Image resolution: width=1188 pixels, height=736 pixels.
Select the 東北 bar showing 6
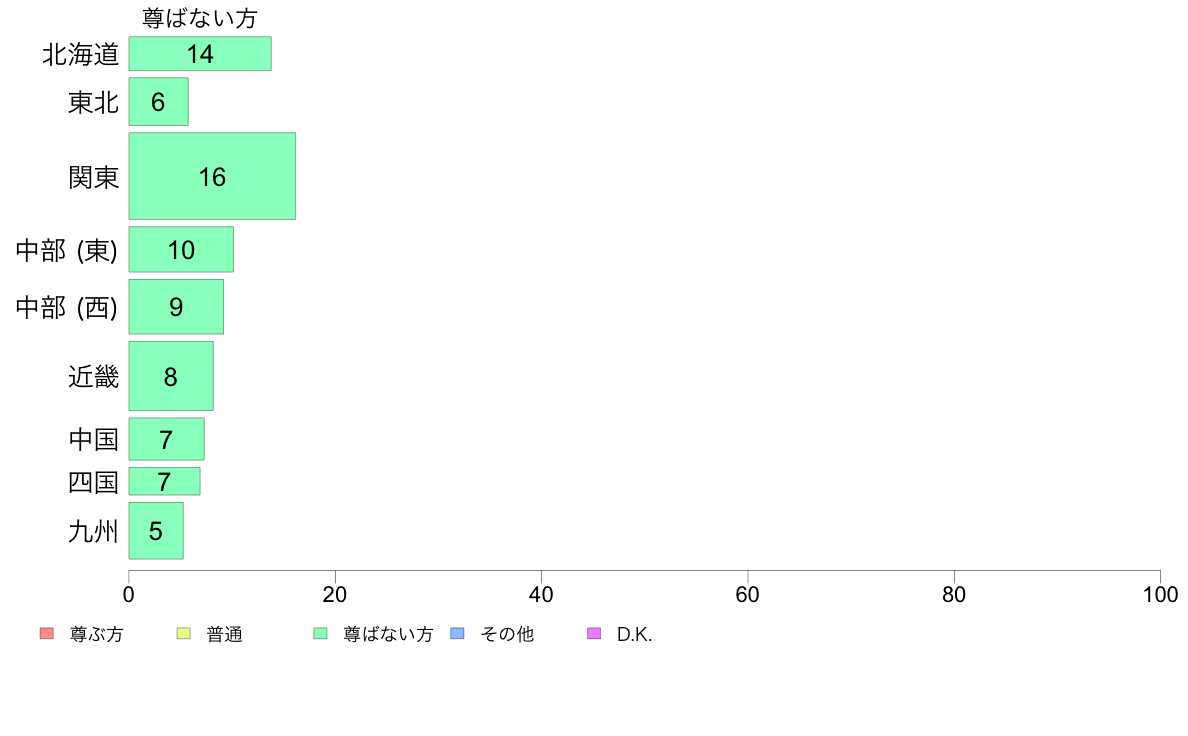click(158, 102)
